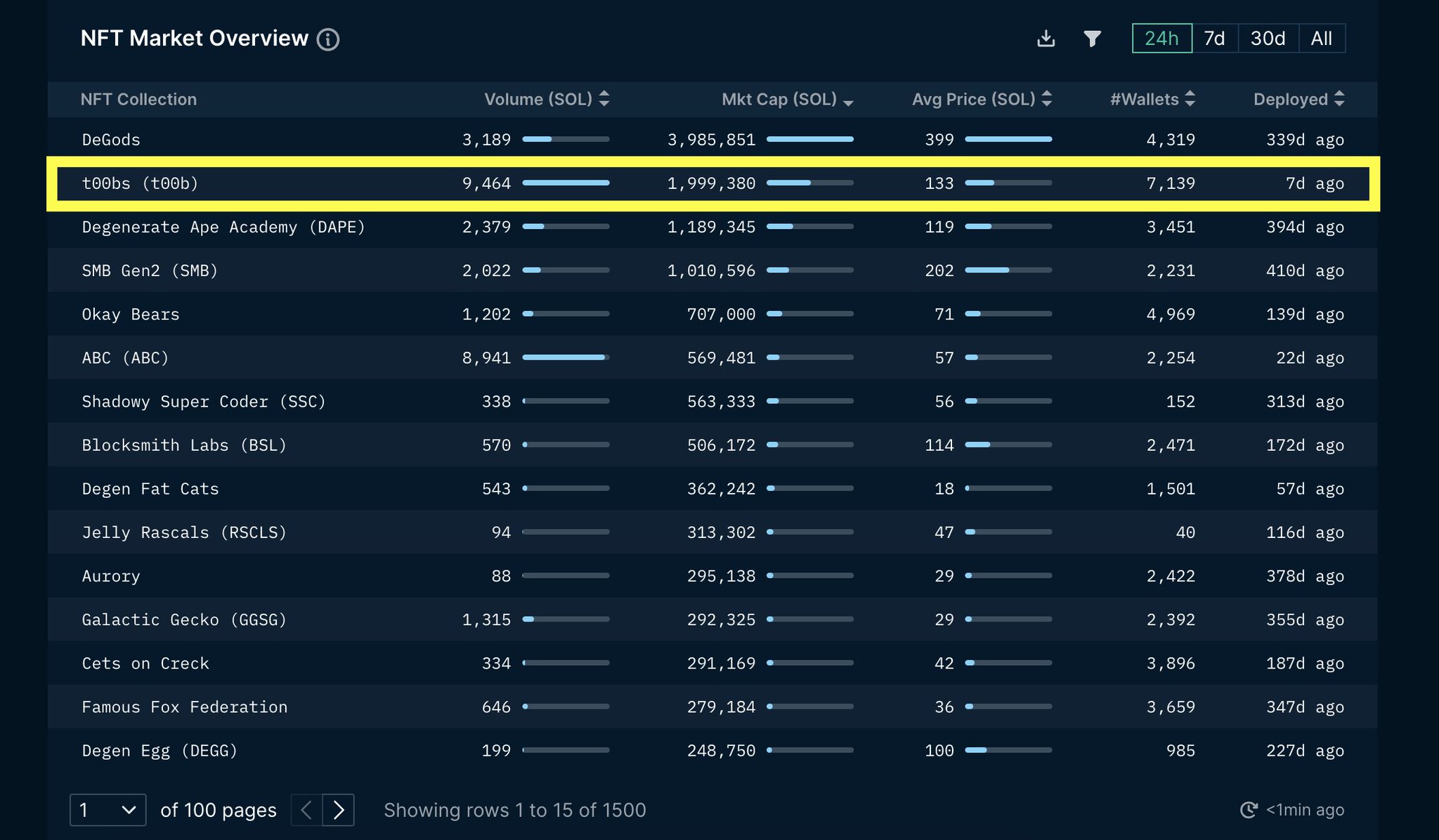Sort by #Wallets column arrows
1439x840 pixels.
tap(1190, 99)
